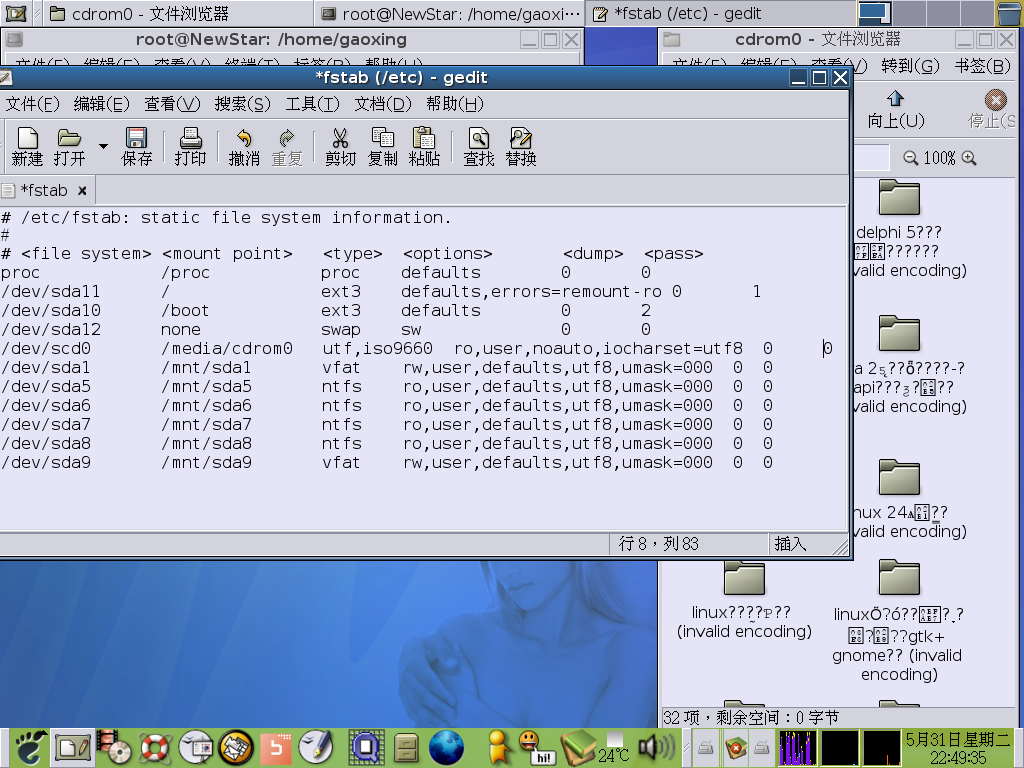Click the 100% zoom level in file browser

click(x=939, y=158)
